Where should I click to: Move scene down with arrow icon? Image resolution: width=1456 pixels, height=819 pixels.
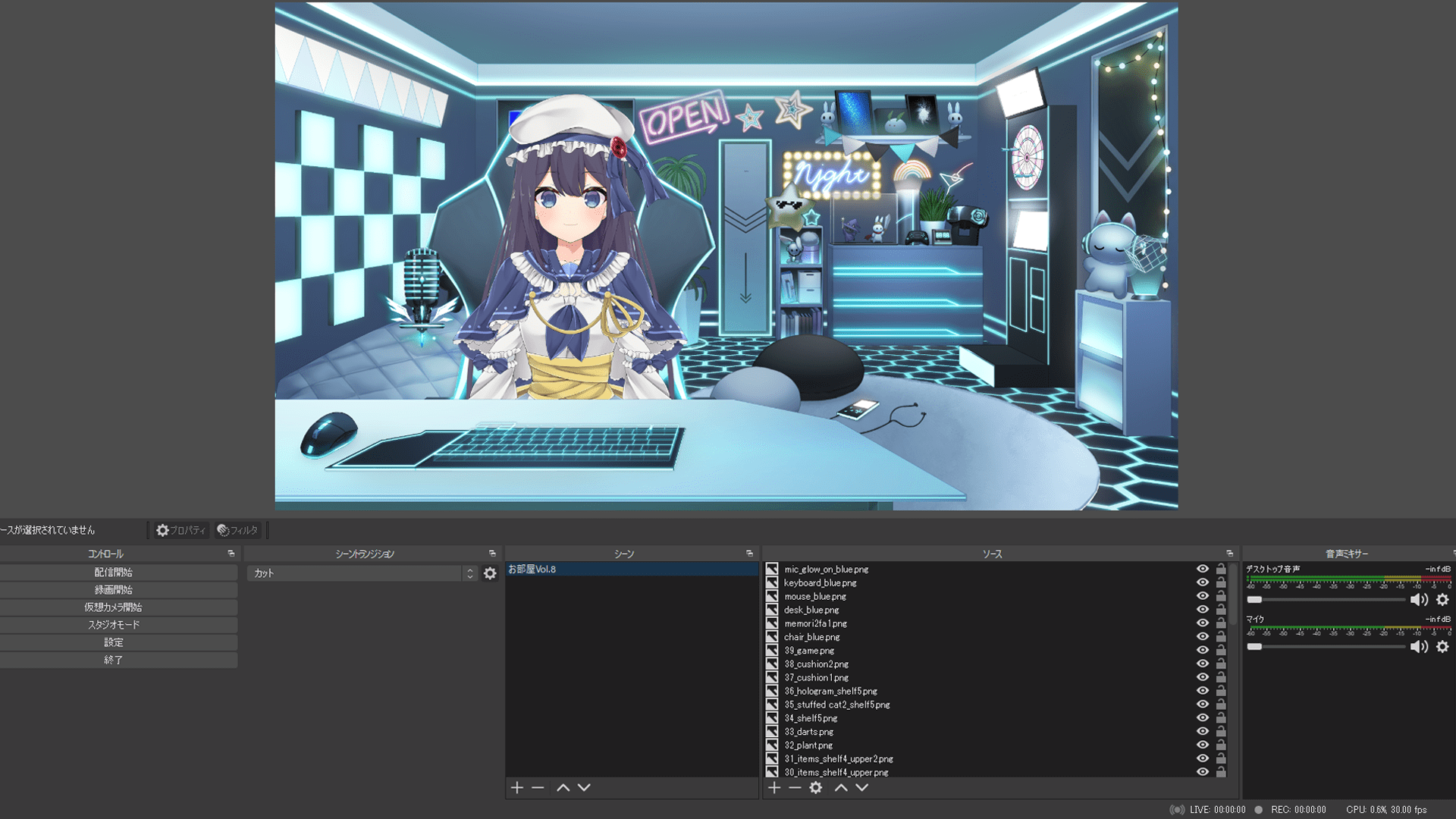(584, 788)
